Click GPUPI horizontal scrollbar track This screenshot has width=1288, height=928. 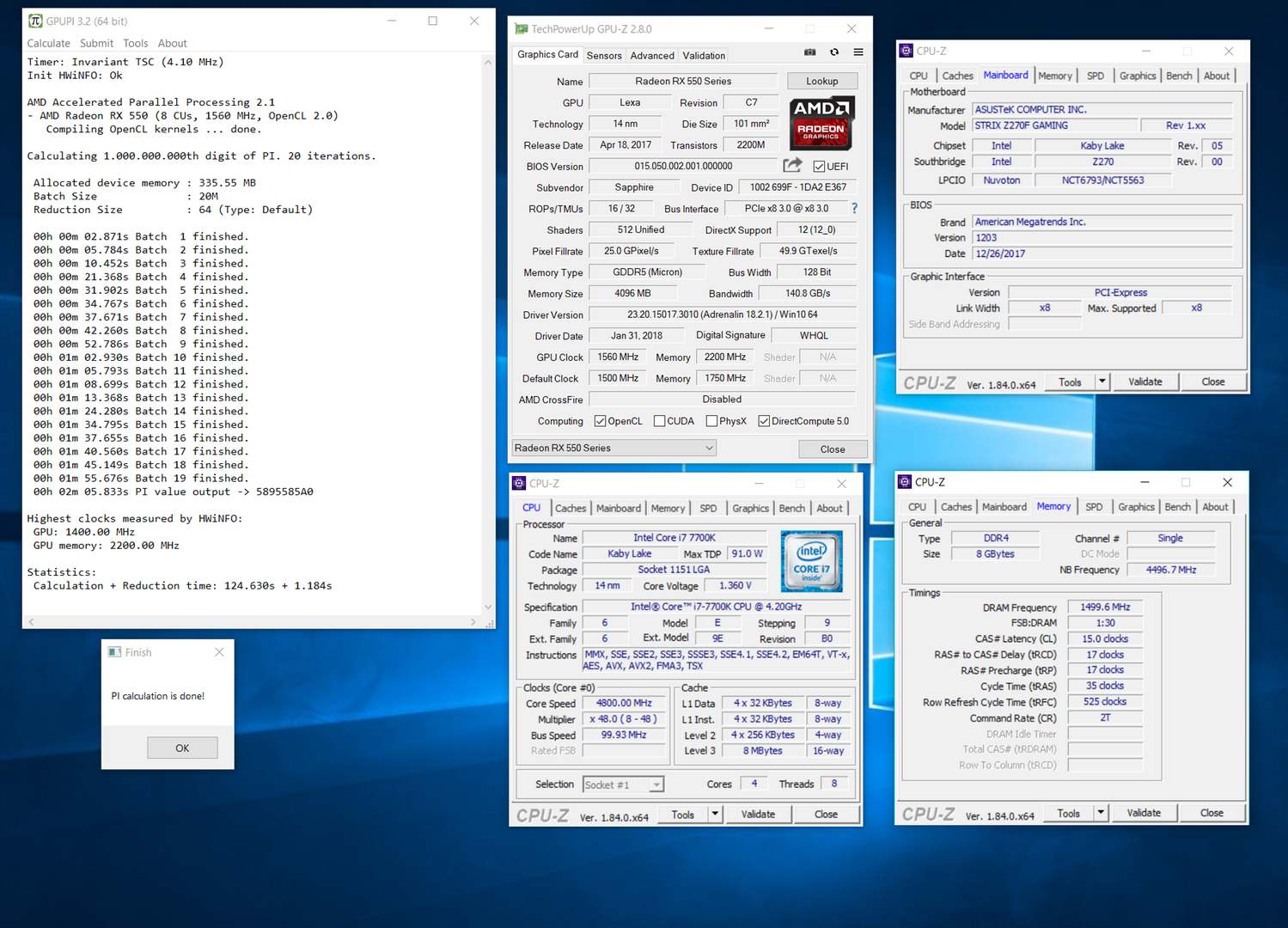(x=252, y=621)
